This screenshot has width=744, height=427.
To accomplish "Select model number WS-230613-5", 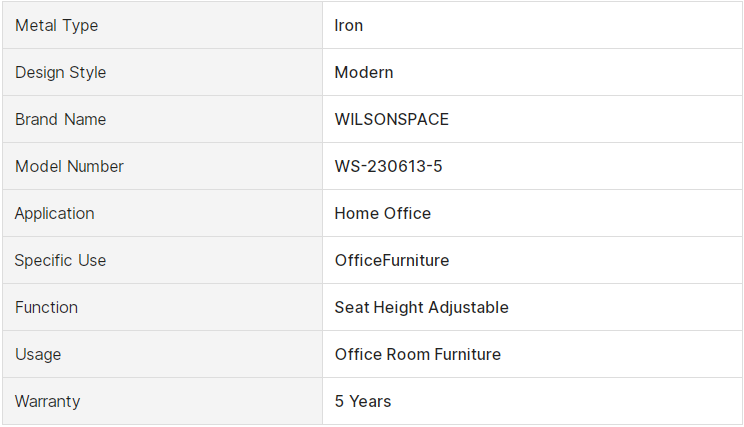I will 388,166.
